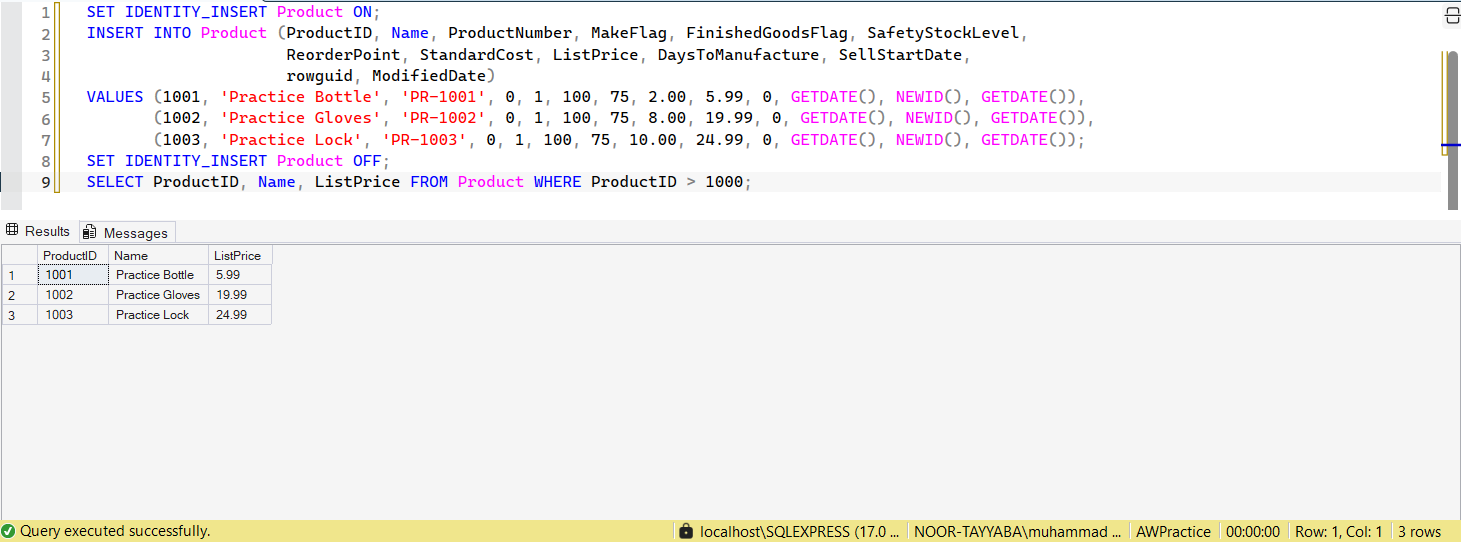Click the Results tab grid icon
This screenshot has width=1461, height=542.
coord(13,231)
